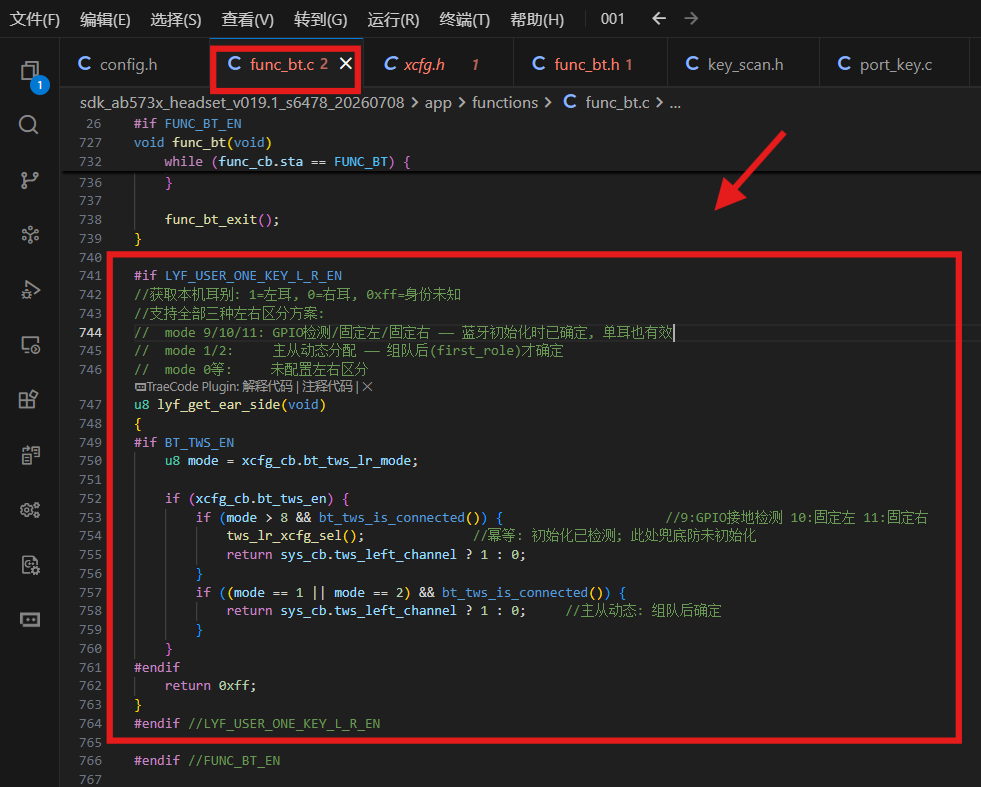Open breadcrumb ellipsis after func_bt.c
Image resolution: width=981 pixels, height=787 pixels.
675,103
